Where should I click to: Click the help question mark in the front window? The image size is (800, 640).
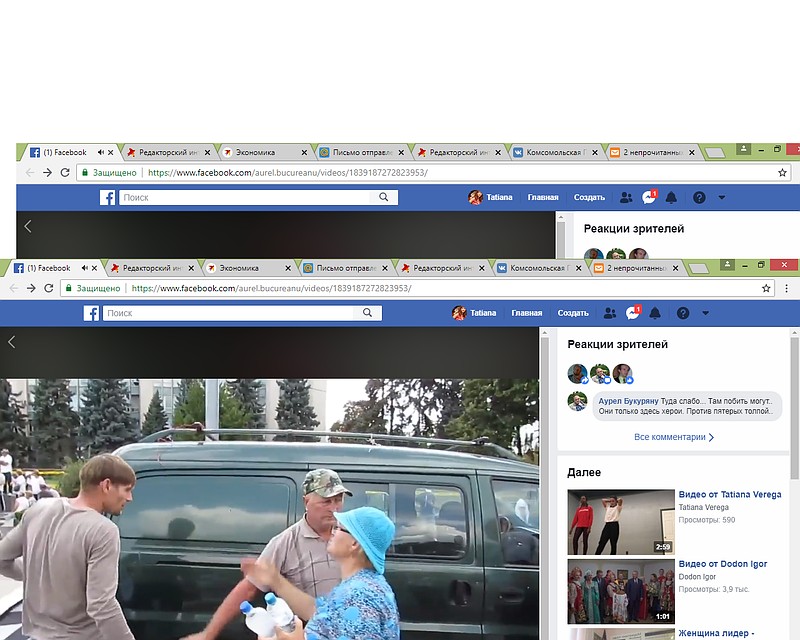(x=683, y=313)
